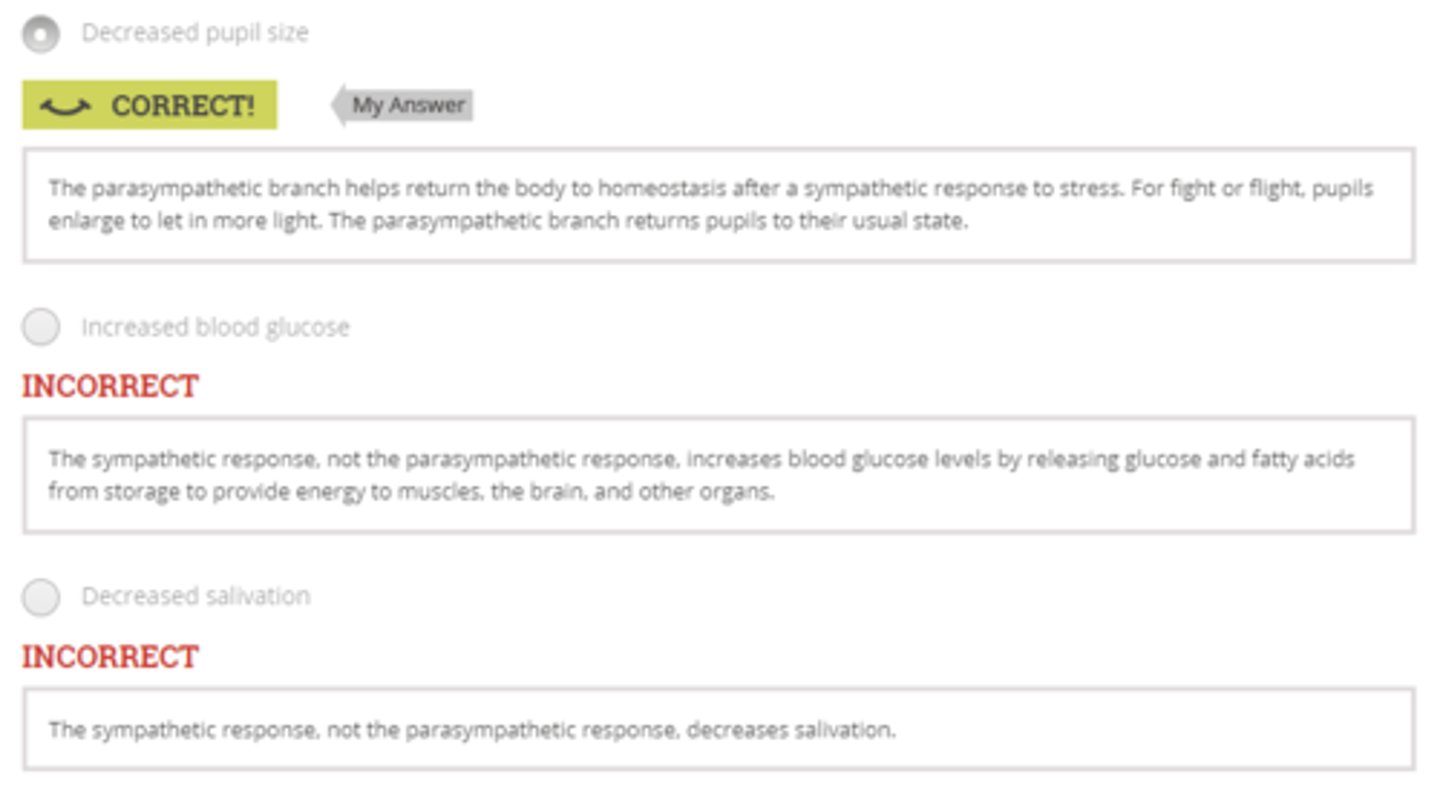Click "fight or flight" in the pupil explanation
The width and height of the screenshot is (1440, 797).
[x=1203, y=188]
